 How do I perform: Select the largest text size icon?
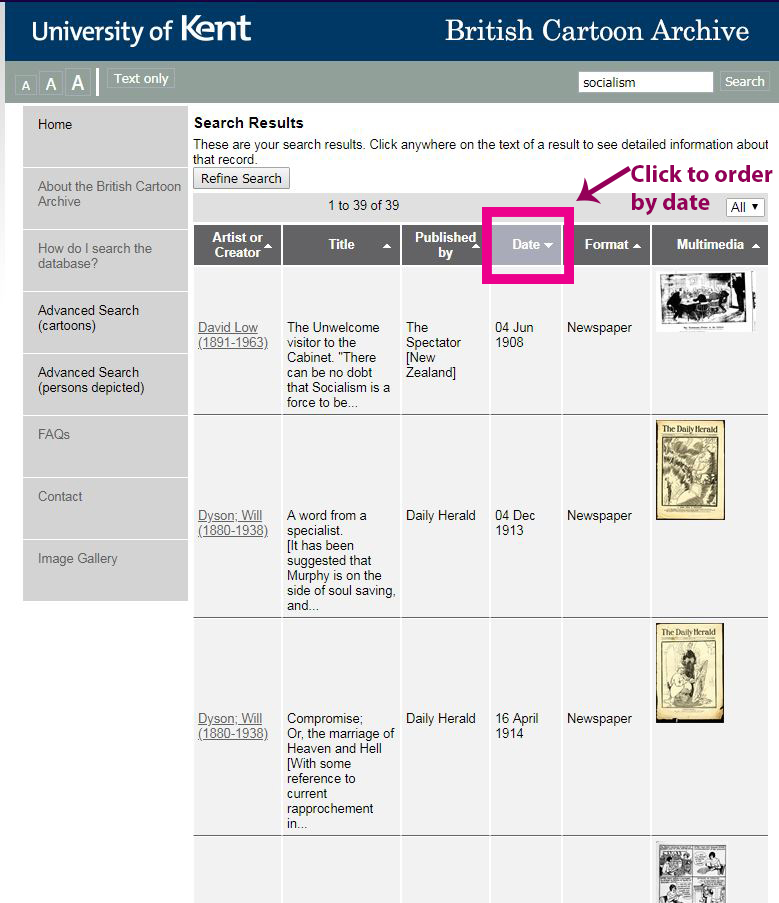click(x=78, y=83)
